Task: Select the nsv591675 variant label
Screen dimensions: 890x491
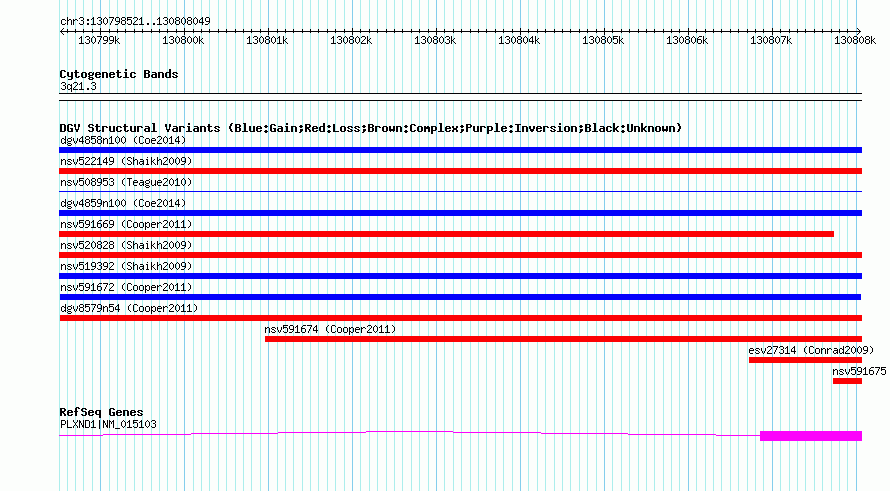Action: coord(859,371)
